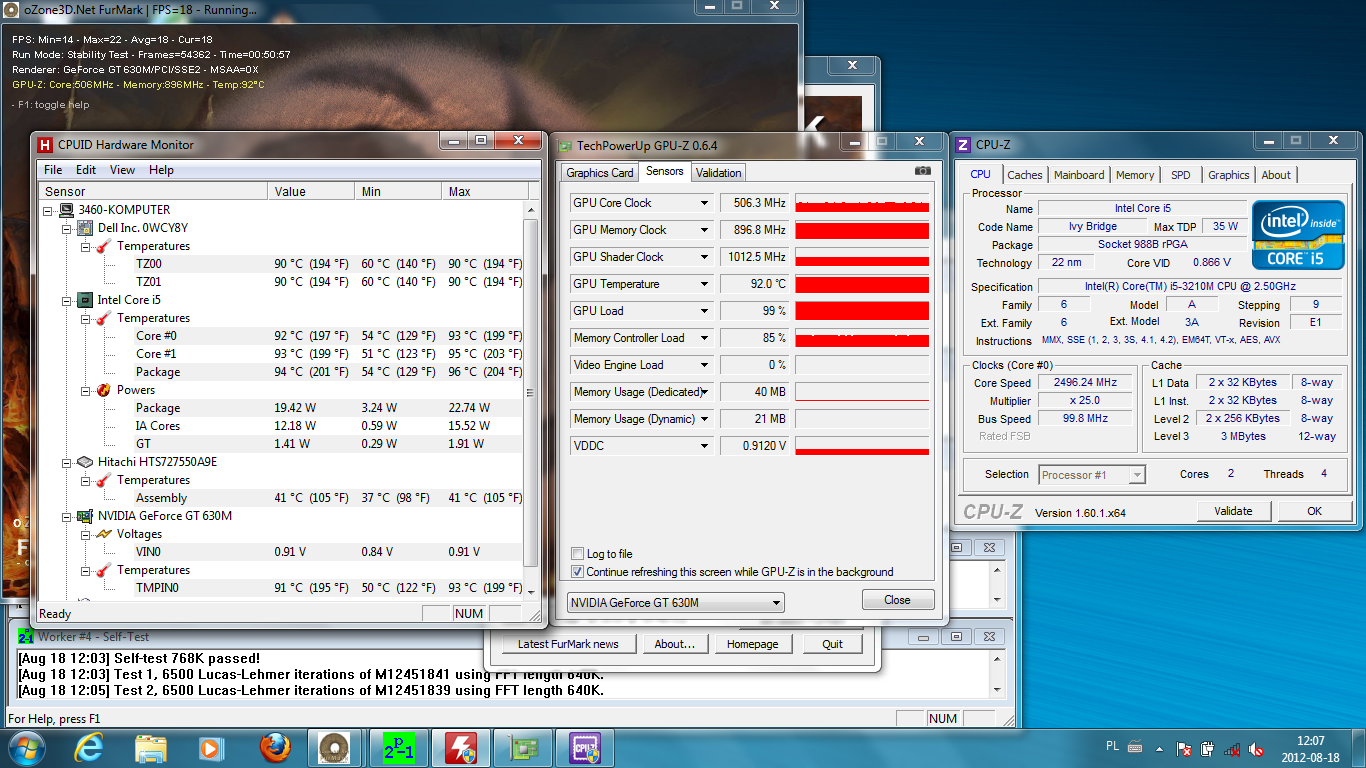1366x768 pixels.
Task: Click the Value column header in Hardware Monitor
Action: point(311,191)
